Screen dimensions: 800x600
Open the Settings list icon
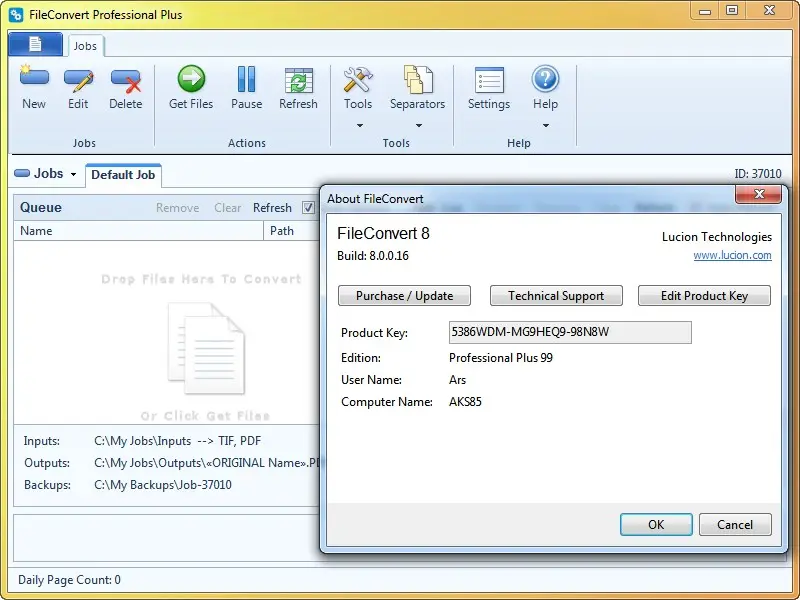(489, 80)
